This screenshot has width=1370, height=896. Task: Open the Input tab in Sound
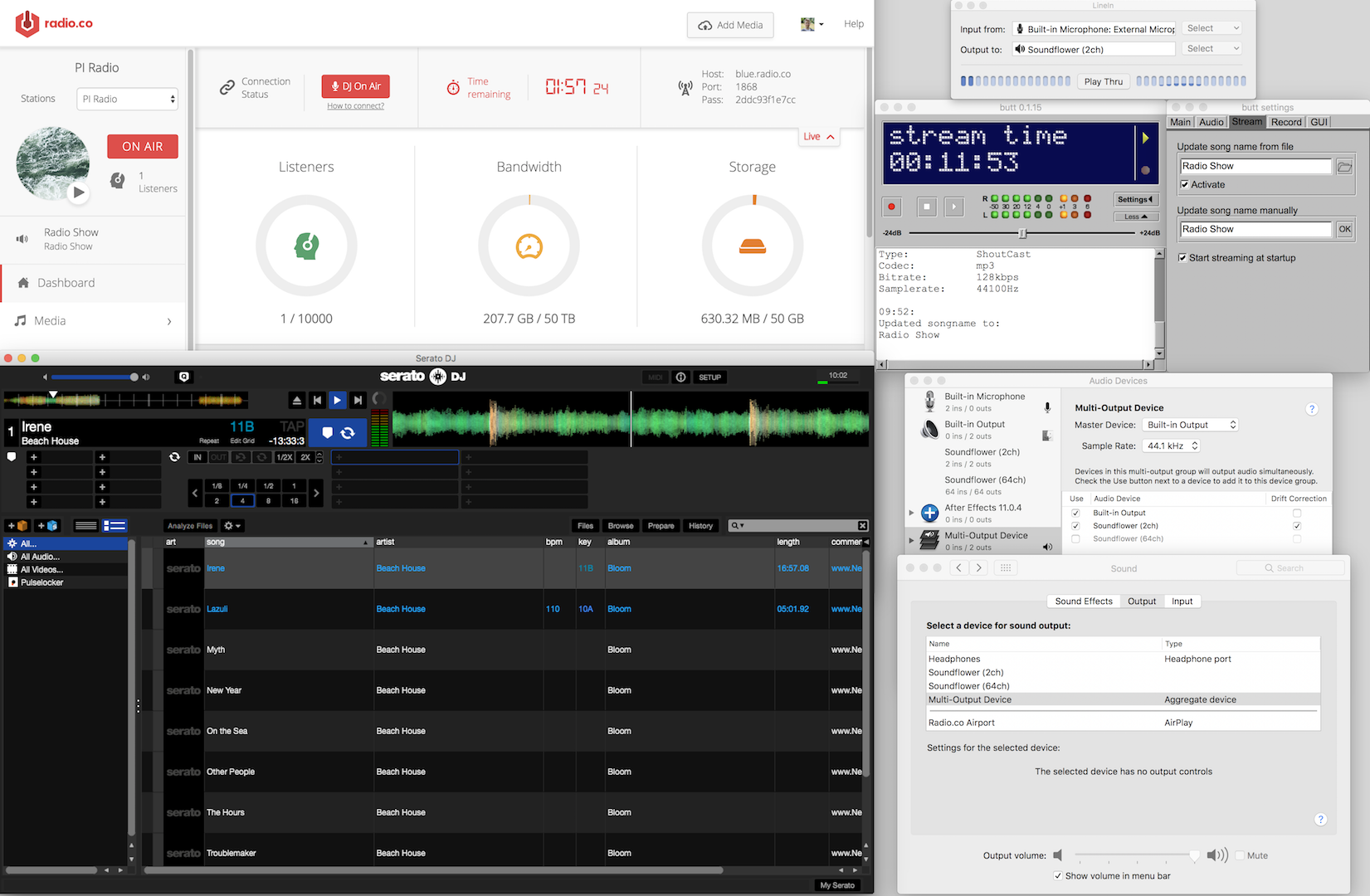[1182, 601]
